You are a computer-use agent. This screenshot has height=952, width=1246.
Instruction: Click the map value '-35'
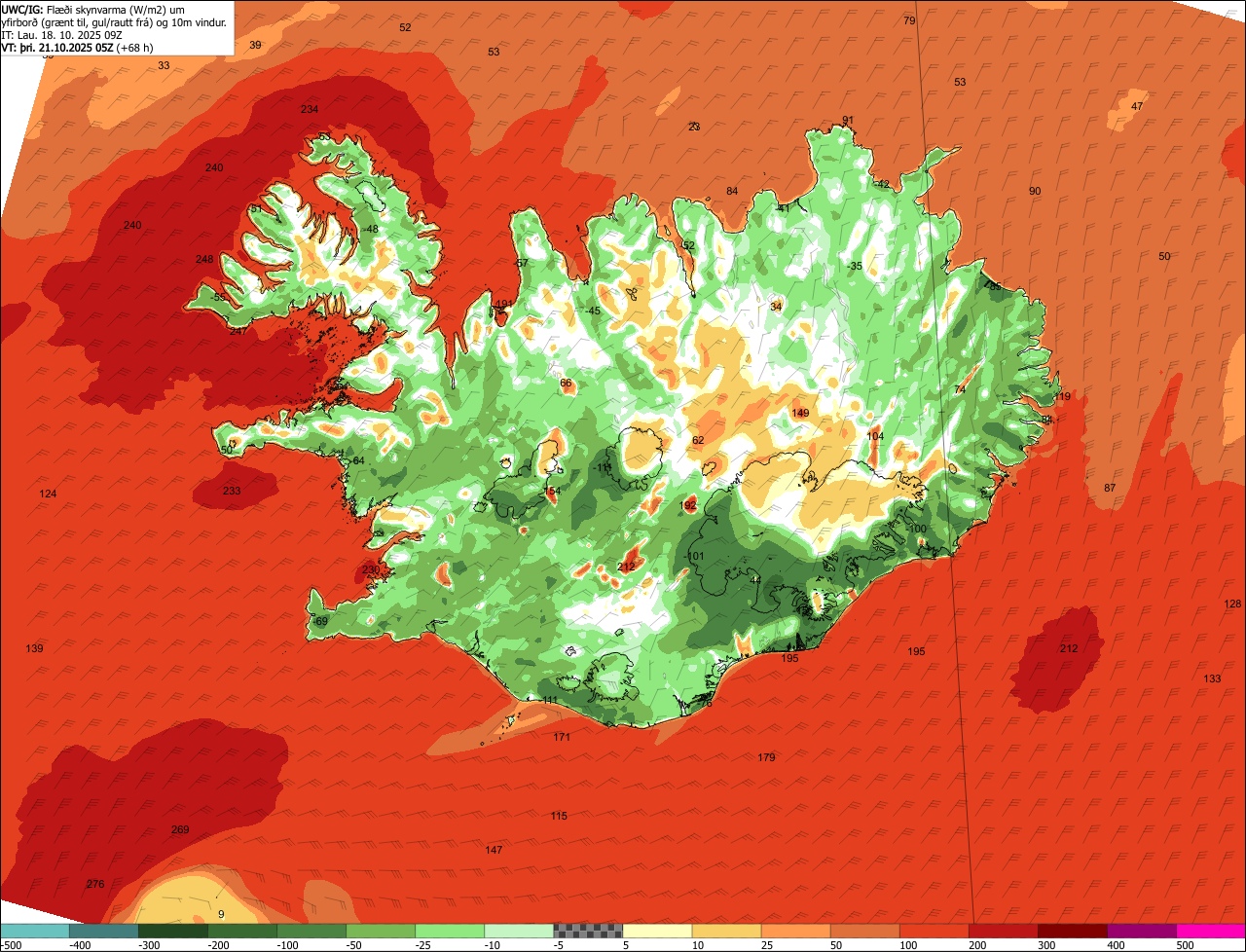854,266
